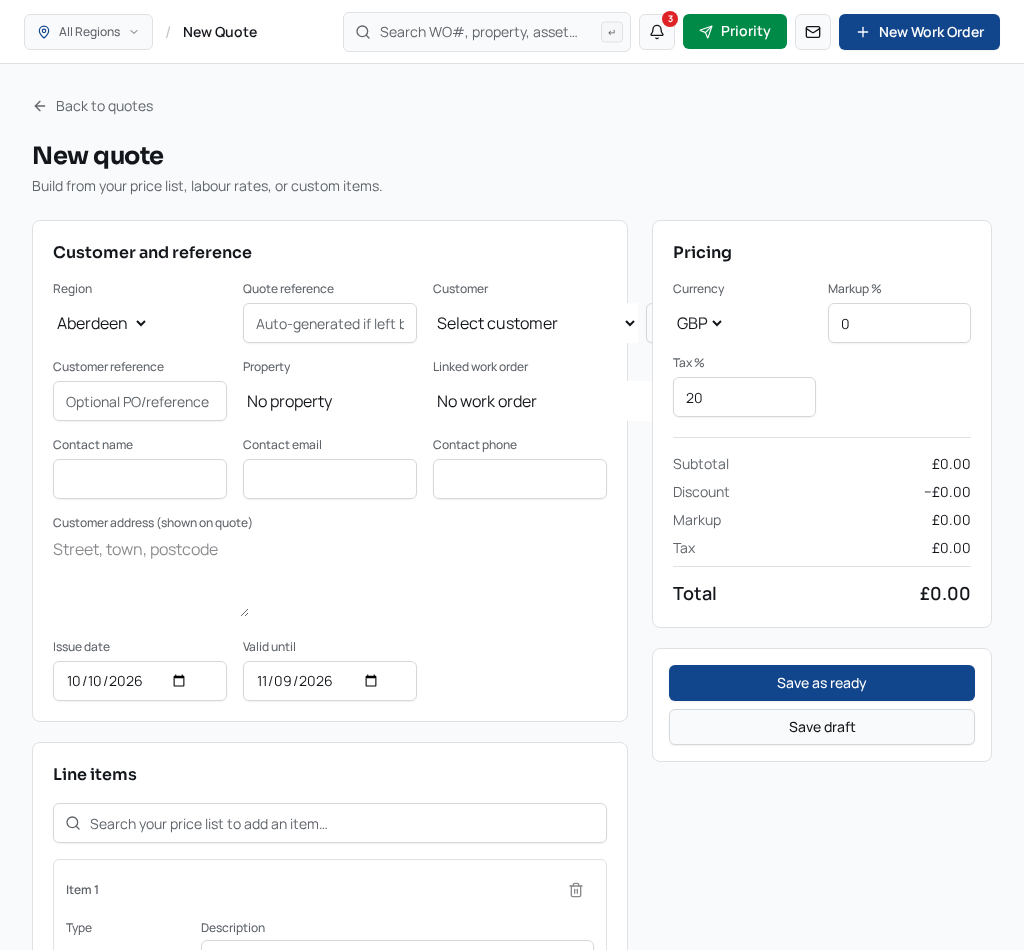This screenshot has height=950, width=1024.
Task: Open the notifications bell
Action: coord(656,32)
